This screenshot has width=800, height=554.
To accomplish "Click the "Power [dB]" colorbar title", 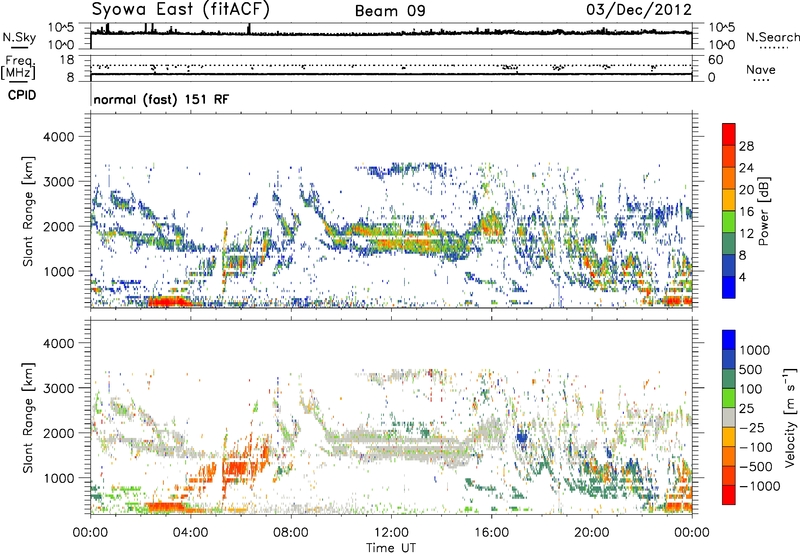I will [x=763, y=211].
